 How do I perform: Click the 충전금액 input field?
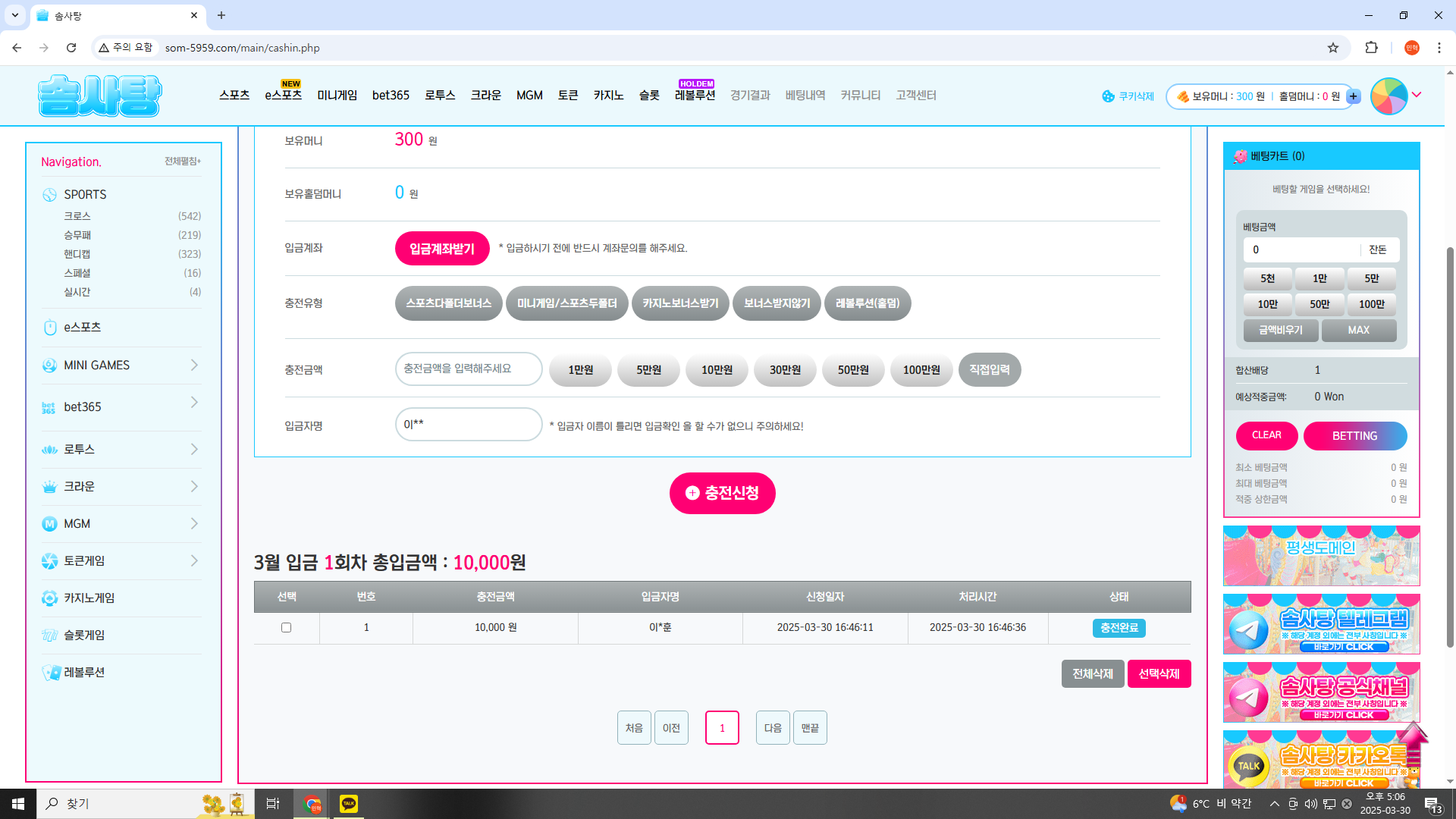pyautogui.click(x=468, y=369)
